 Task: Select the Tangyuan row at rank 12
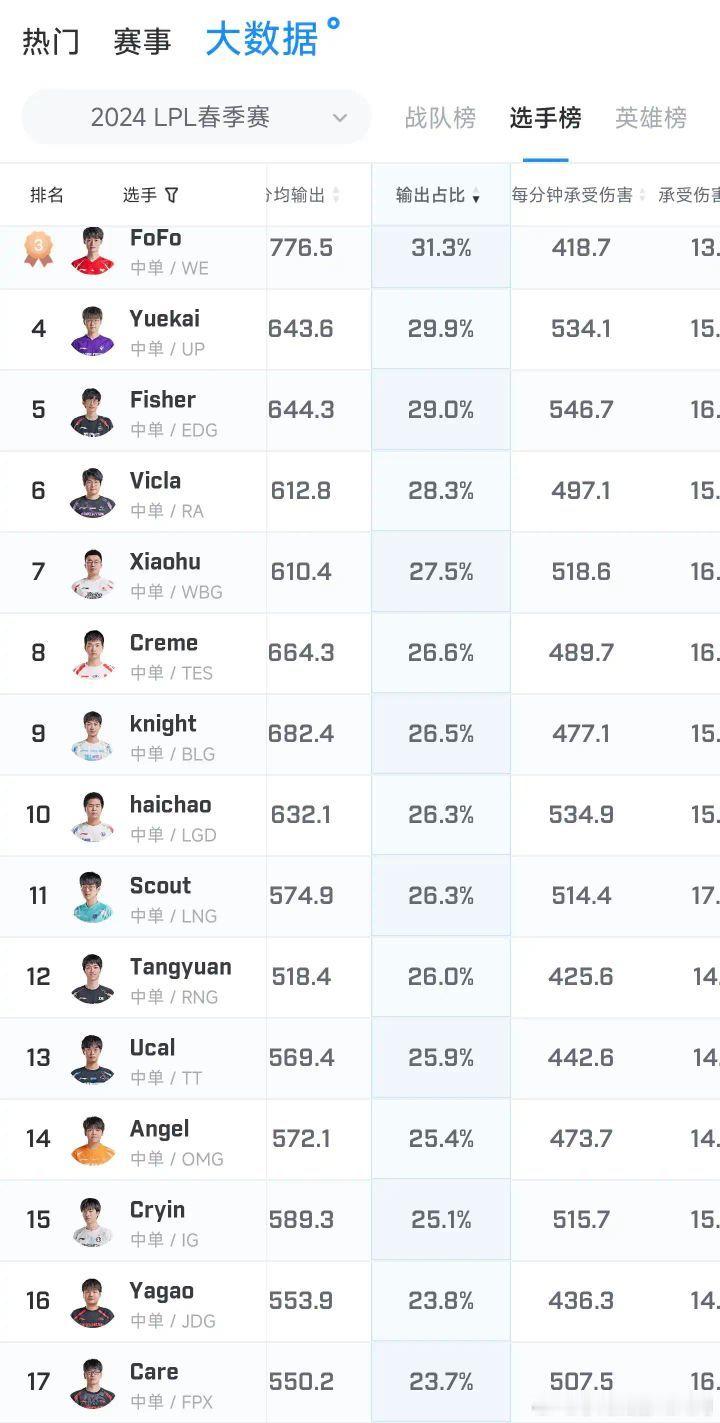[360, 978]
